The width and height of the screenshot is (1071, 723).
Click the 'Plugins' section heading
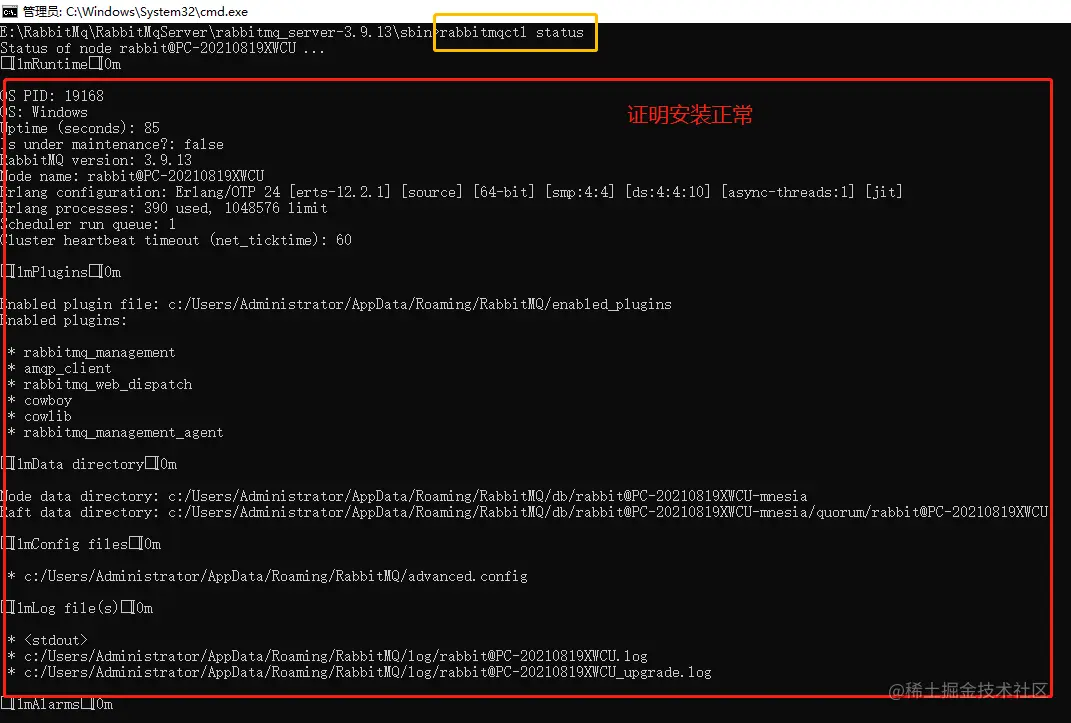point(61,272)
